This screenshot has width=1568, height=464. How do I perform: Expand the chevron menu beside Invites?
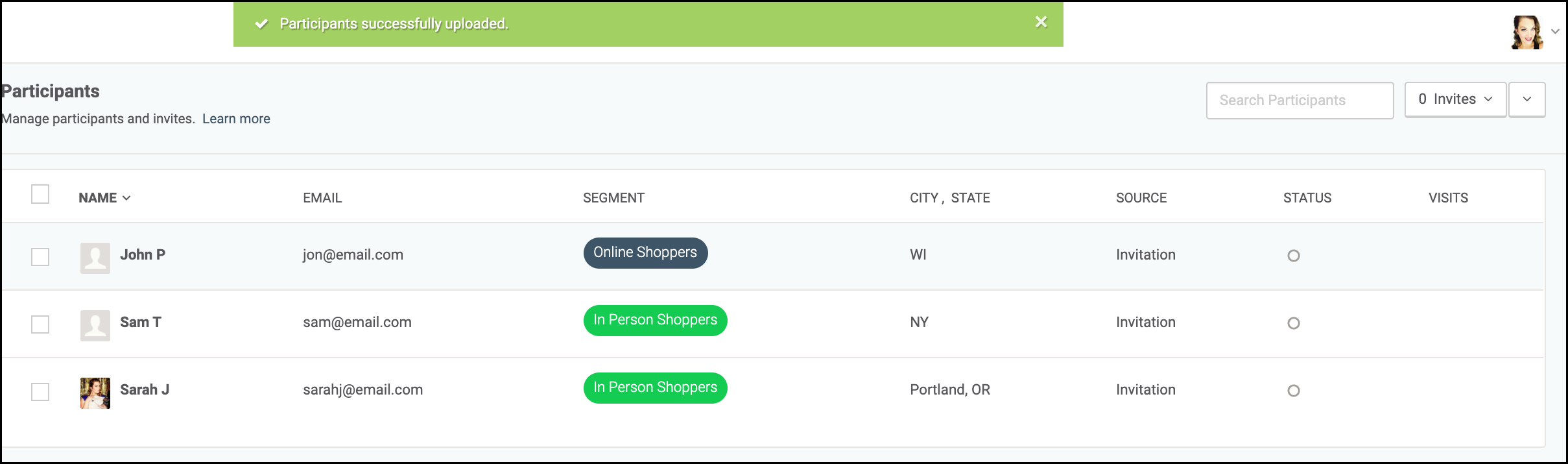1527,99
